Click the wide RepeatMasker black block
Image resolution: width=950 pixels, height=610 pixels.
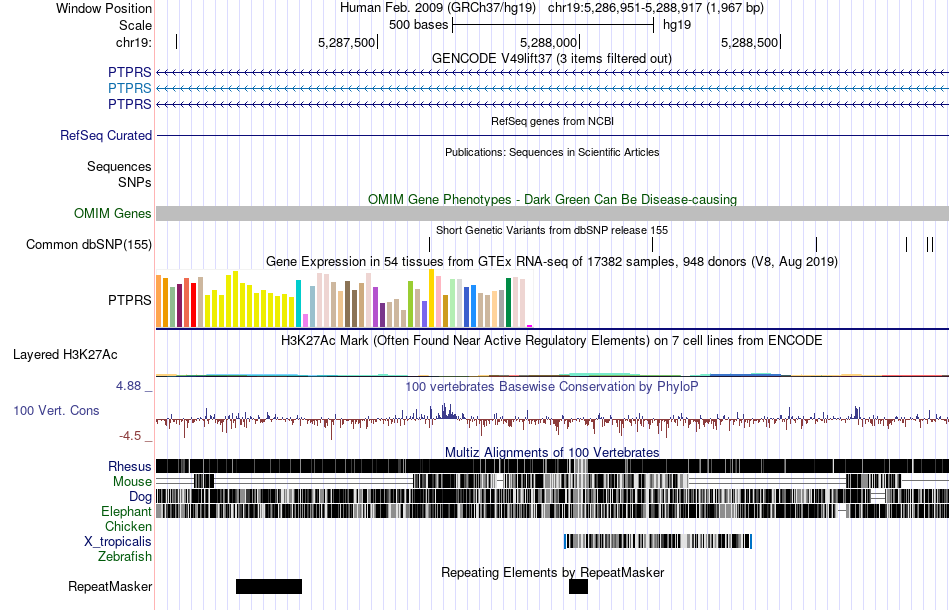click(269, 586)
